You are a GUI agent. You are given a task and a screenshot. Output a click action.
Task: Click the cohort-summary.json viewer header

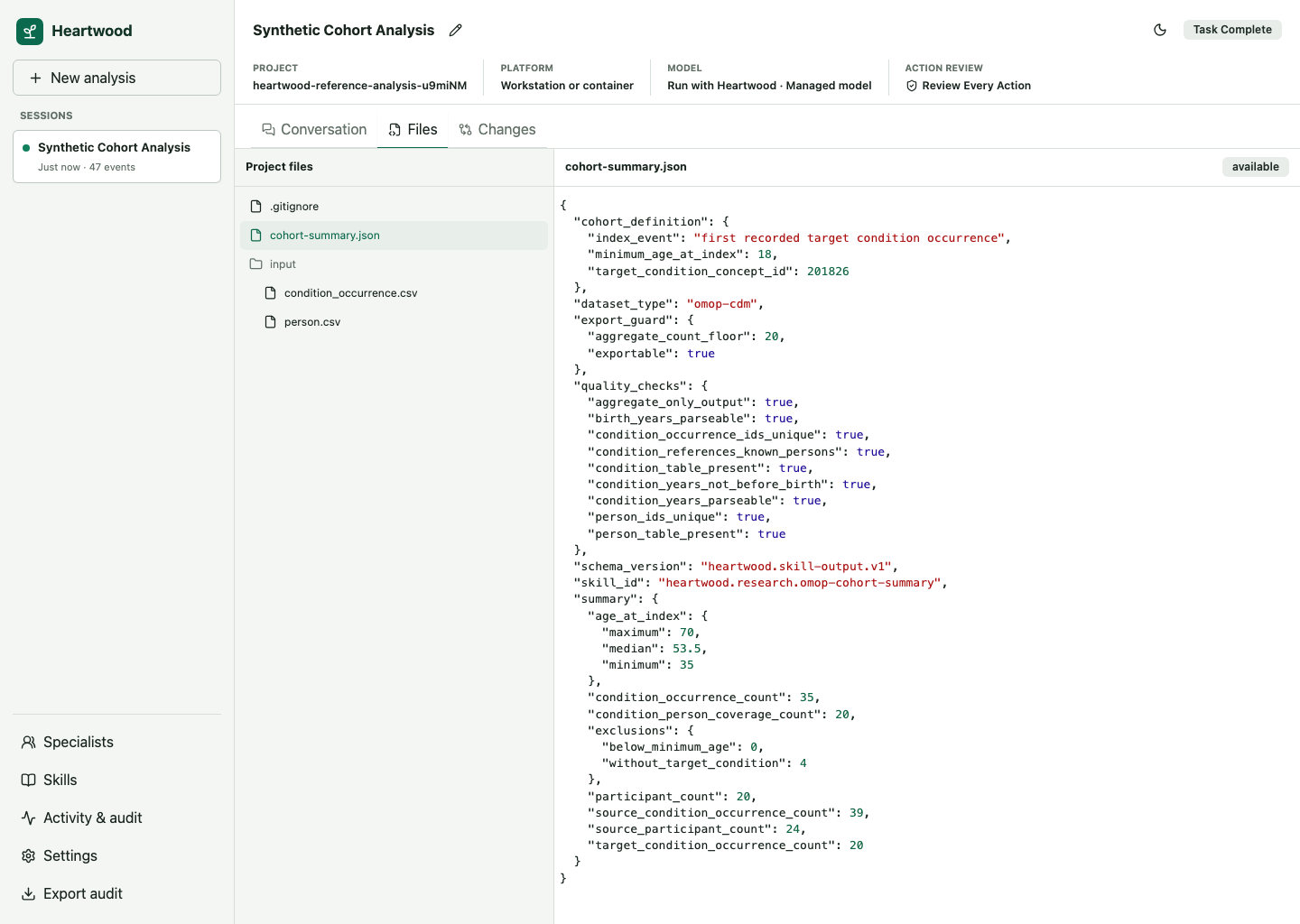[x=626, y=167]
